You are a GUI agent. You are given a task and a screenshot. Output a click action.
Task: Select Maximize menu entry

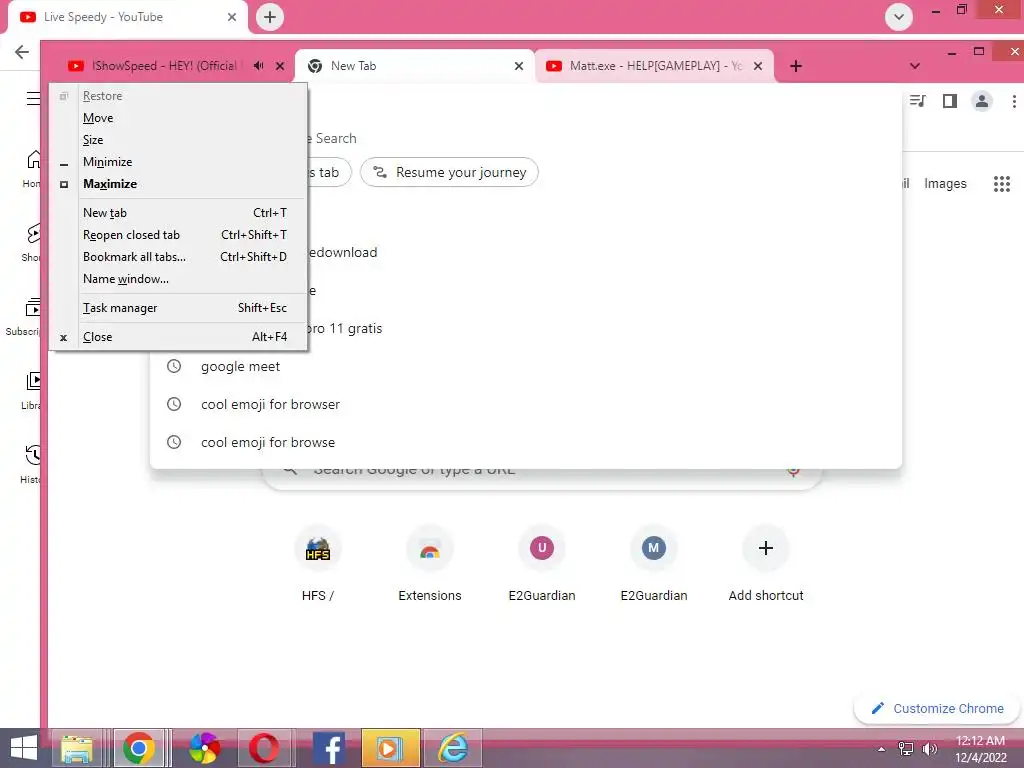tap(178, 184)
